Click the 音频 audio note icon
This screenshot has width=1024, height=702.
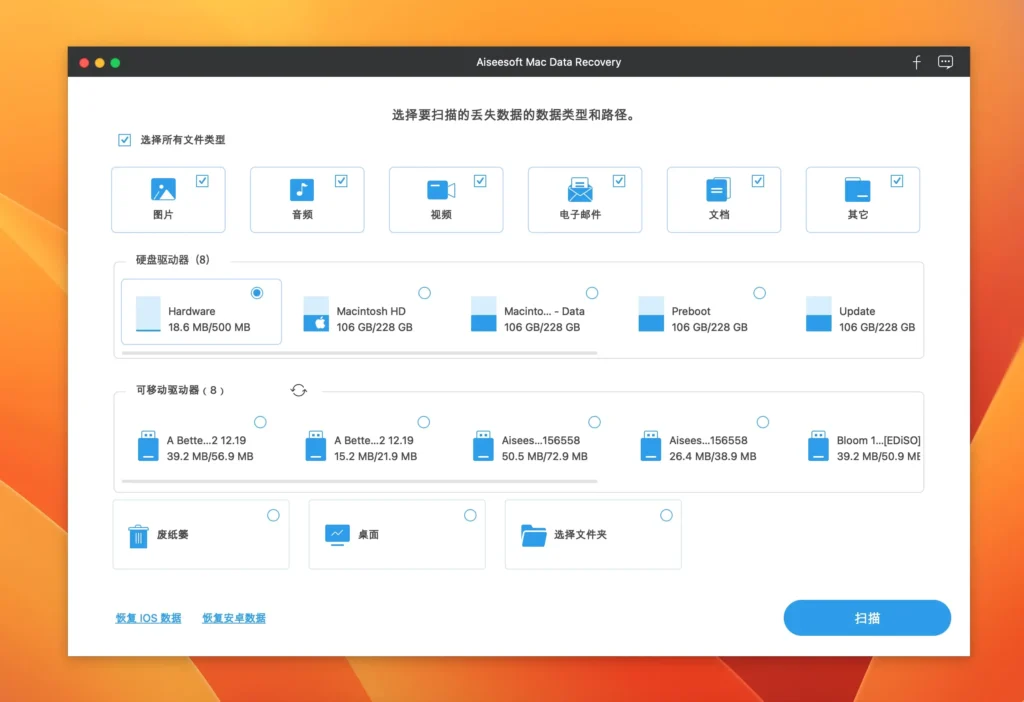point(302,189)
